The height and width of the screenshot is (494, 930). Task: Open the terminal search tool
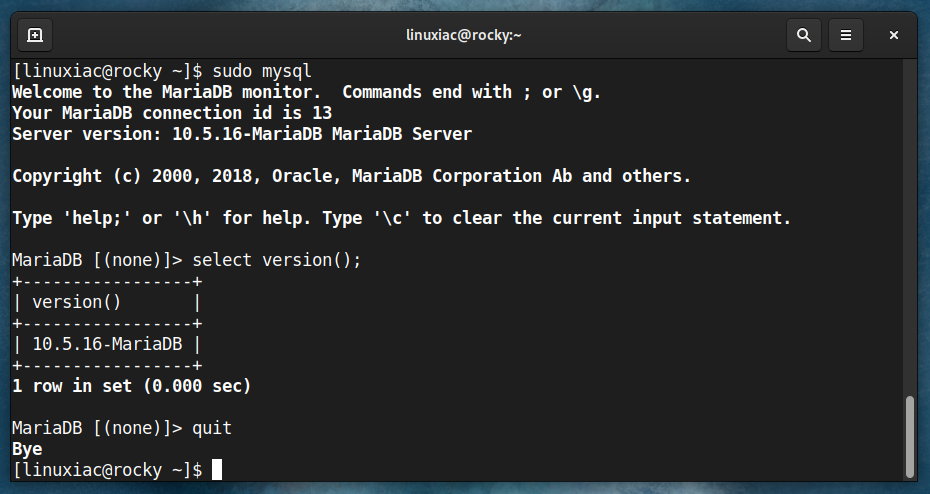click(804, 36)
